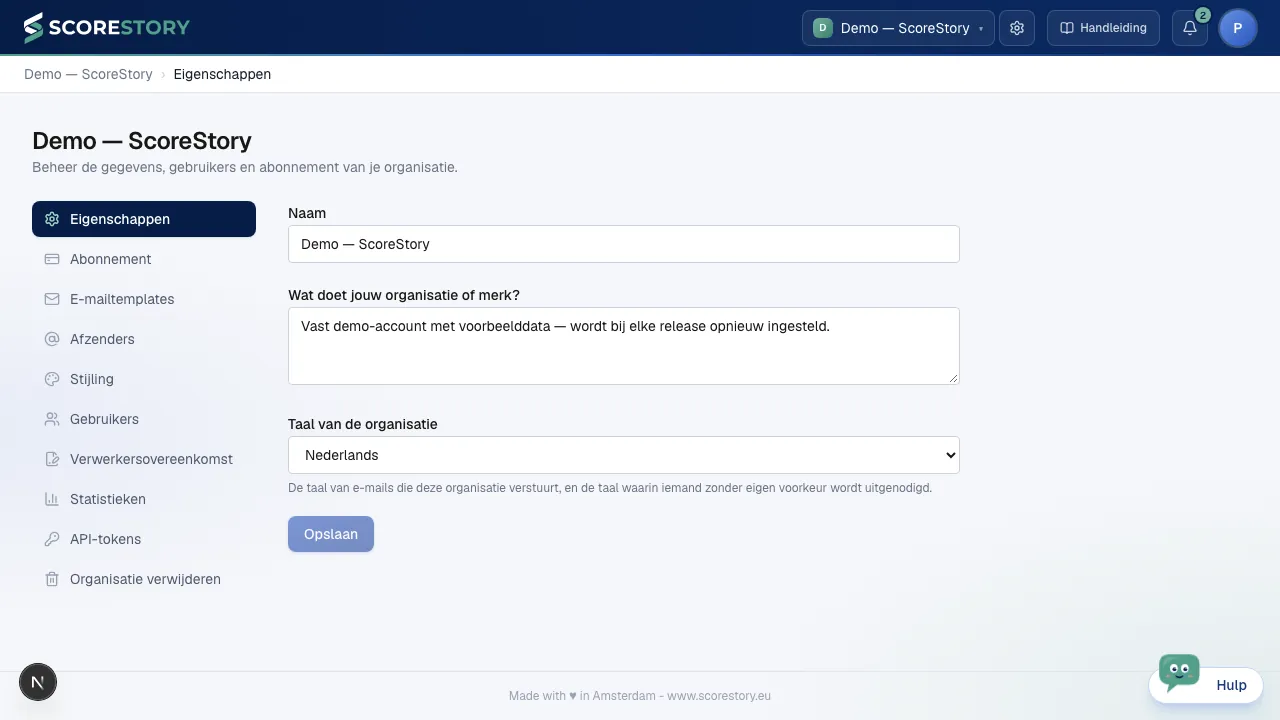The width and height of the screenshot is (1280, 720).
Task: Go to Stijling settings
Action: [x=144, y=379]
